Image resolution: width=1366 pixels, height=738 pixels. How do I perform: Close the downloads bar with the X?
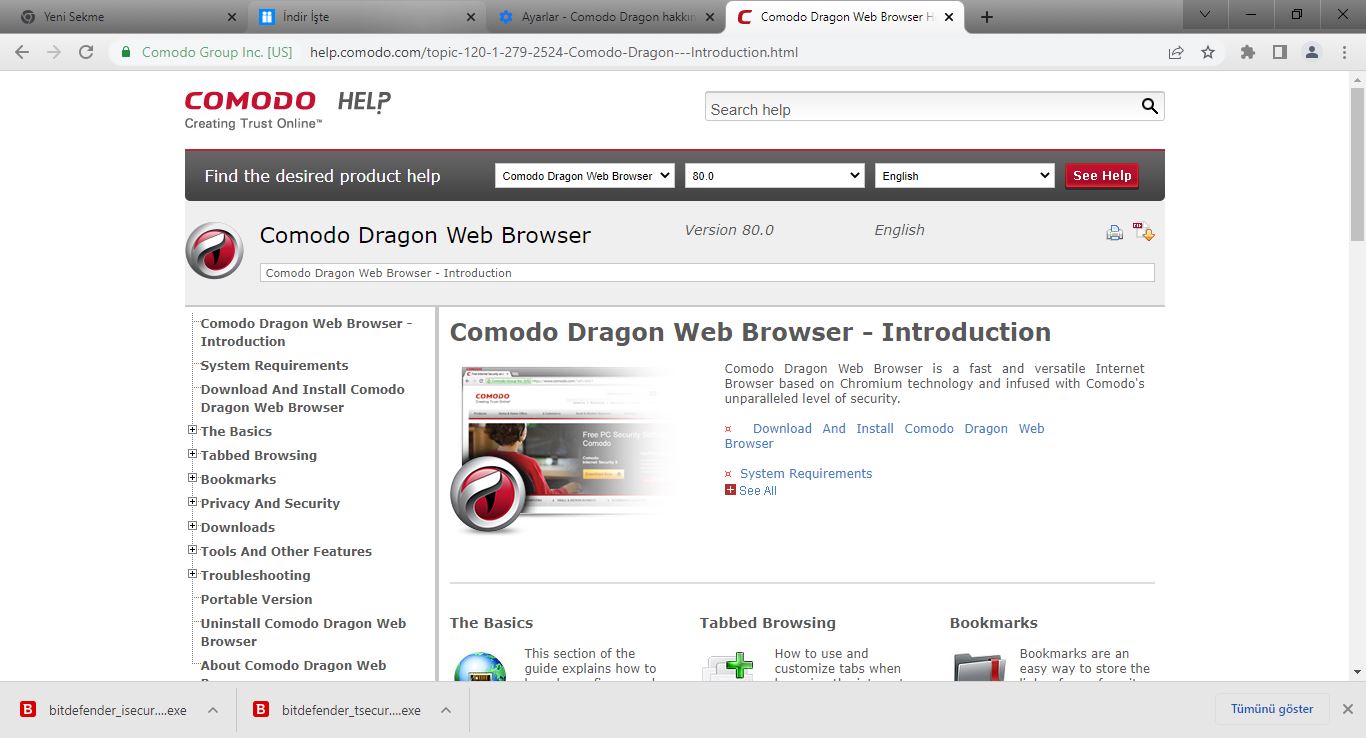coord(1347,709)
